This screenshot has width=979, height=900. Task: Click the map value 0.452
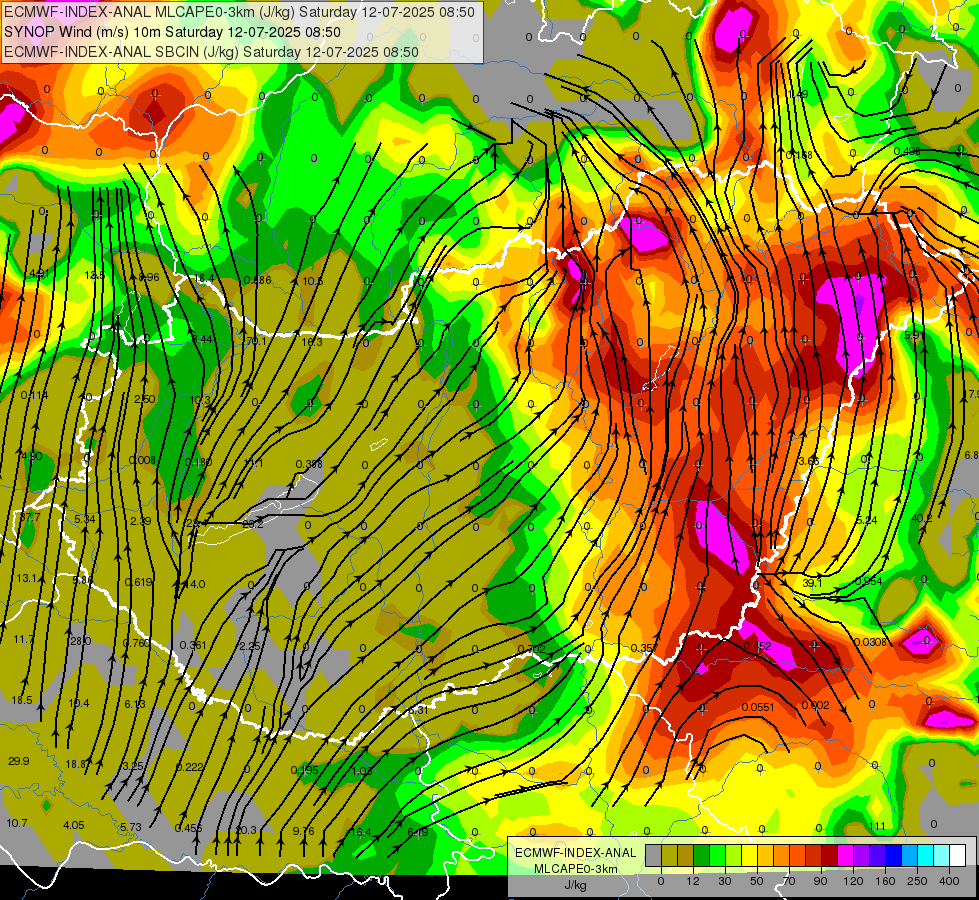point(757,646)
